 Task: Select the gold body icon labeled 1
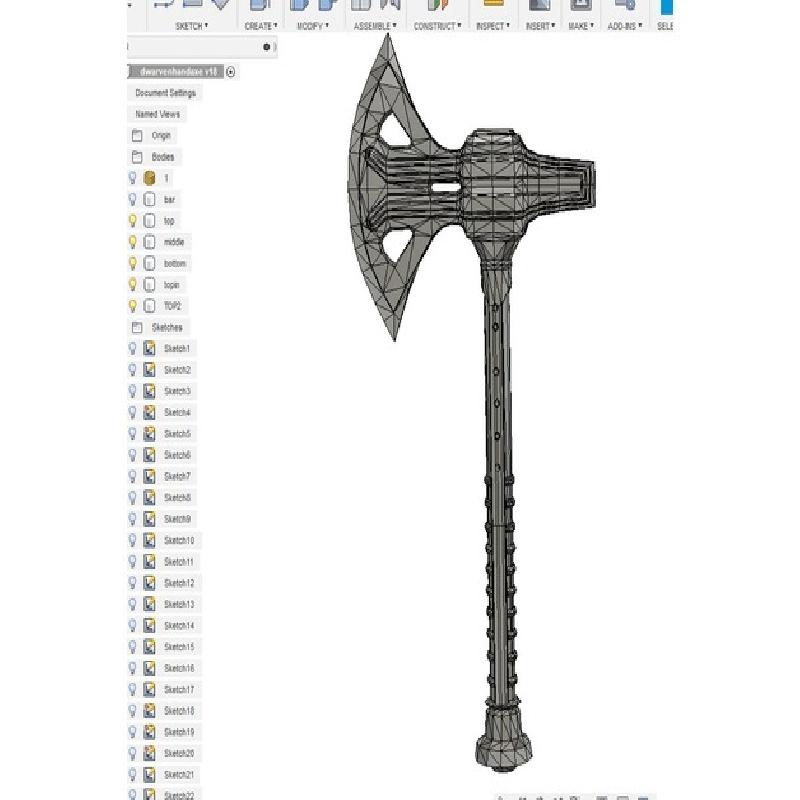[x=149, y=178]
